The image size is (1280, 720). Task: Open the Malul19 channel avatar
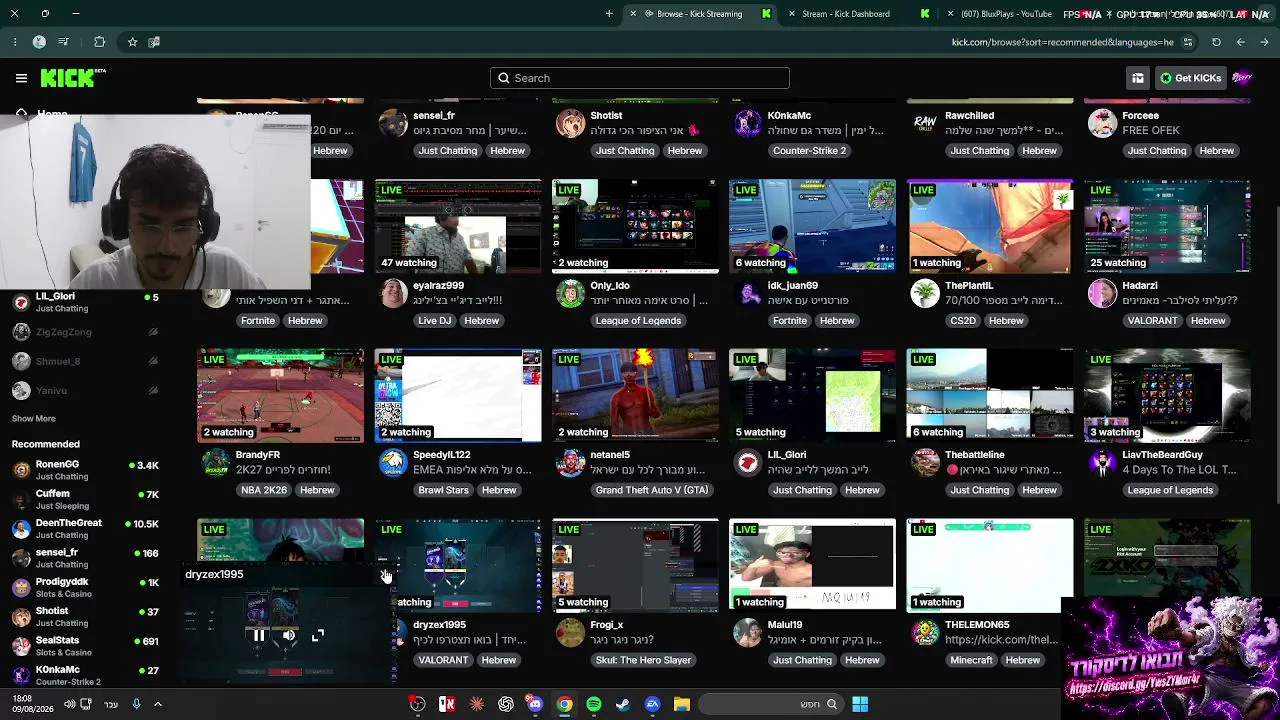(748, 633)
